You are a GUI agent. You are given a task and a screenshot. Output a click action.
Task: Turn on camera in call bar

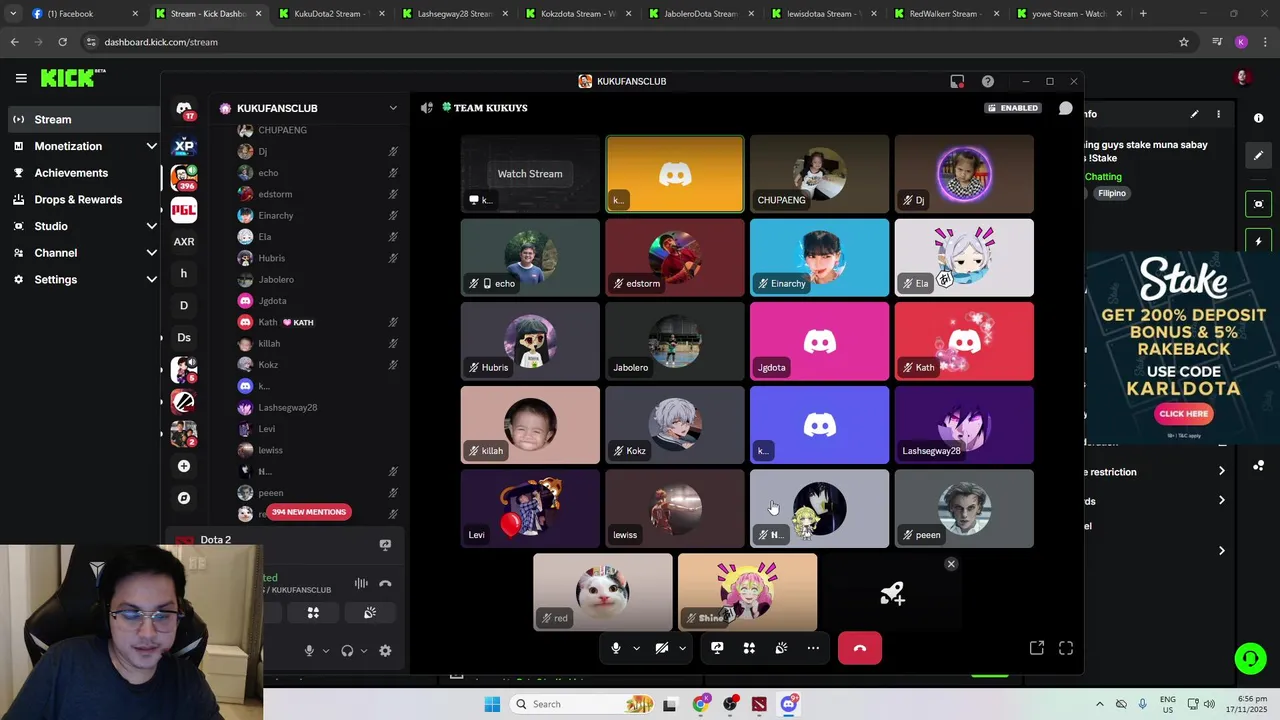662,648
